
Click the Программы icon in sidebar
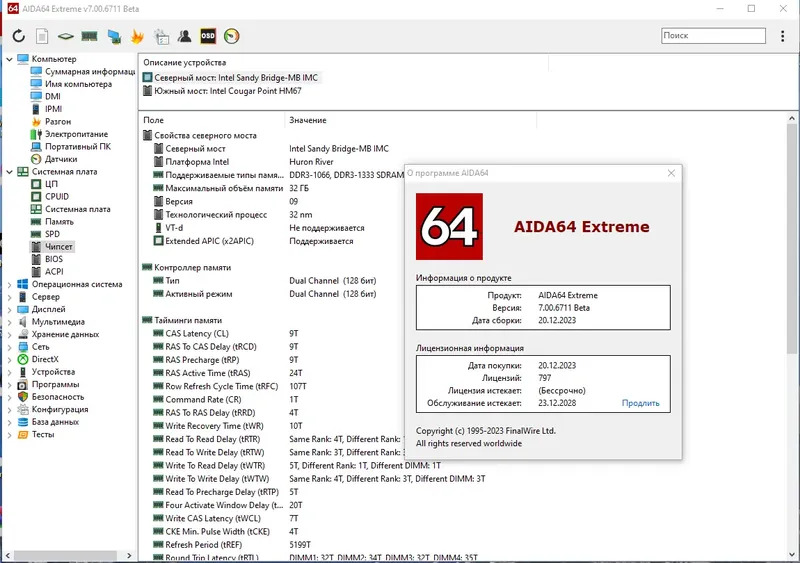click(x=22, y=384)
